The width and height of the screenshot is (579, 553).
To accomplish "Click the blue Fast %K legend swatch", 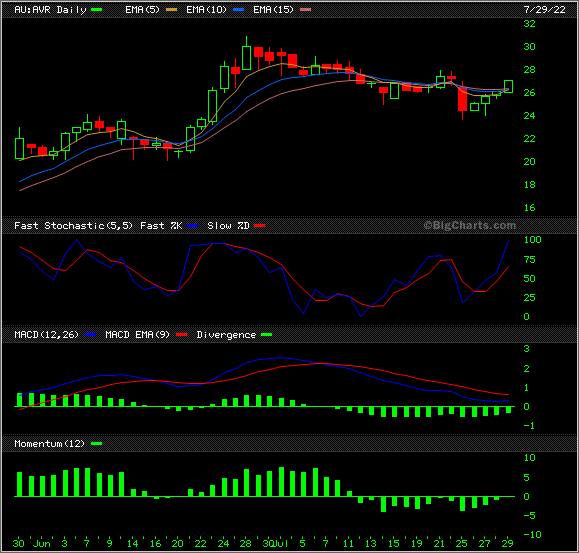I will pos(193,226).
